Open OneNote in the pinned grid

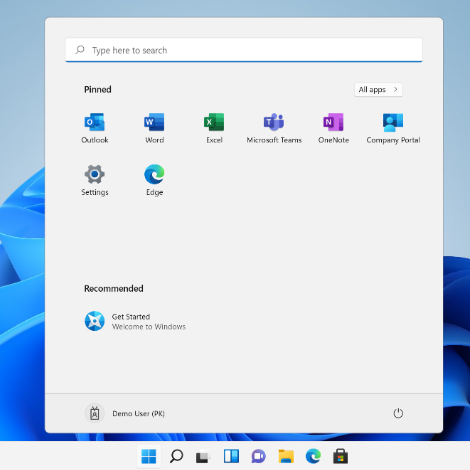tap(333, 128)
